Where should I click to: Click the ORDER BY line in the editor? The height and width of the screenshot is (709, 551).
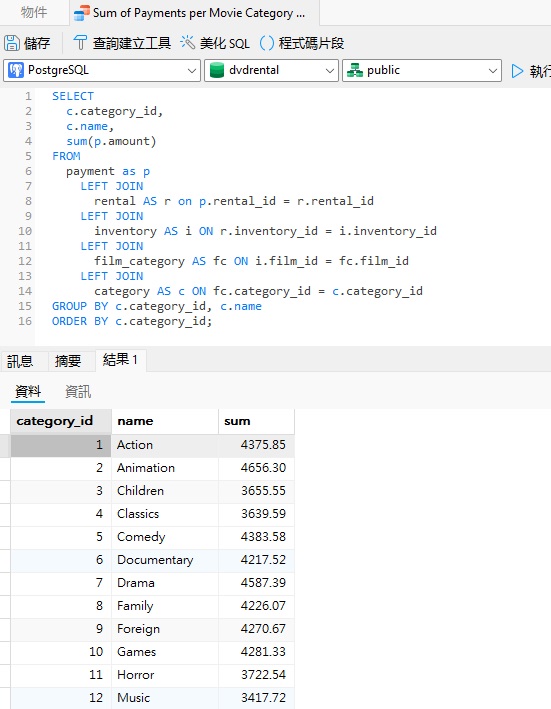[132, 321]
